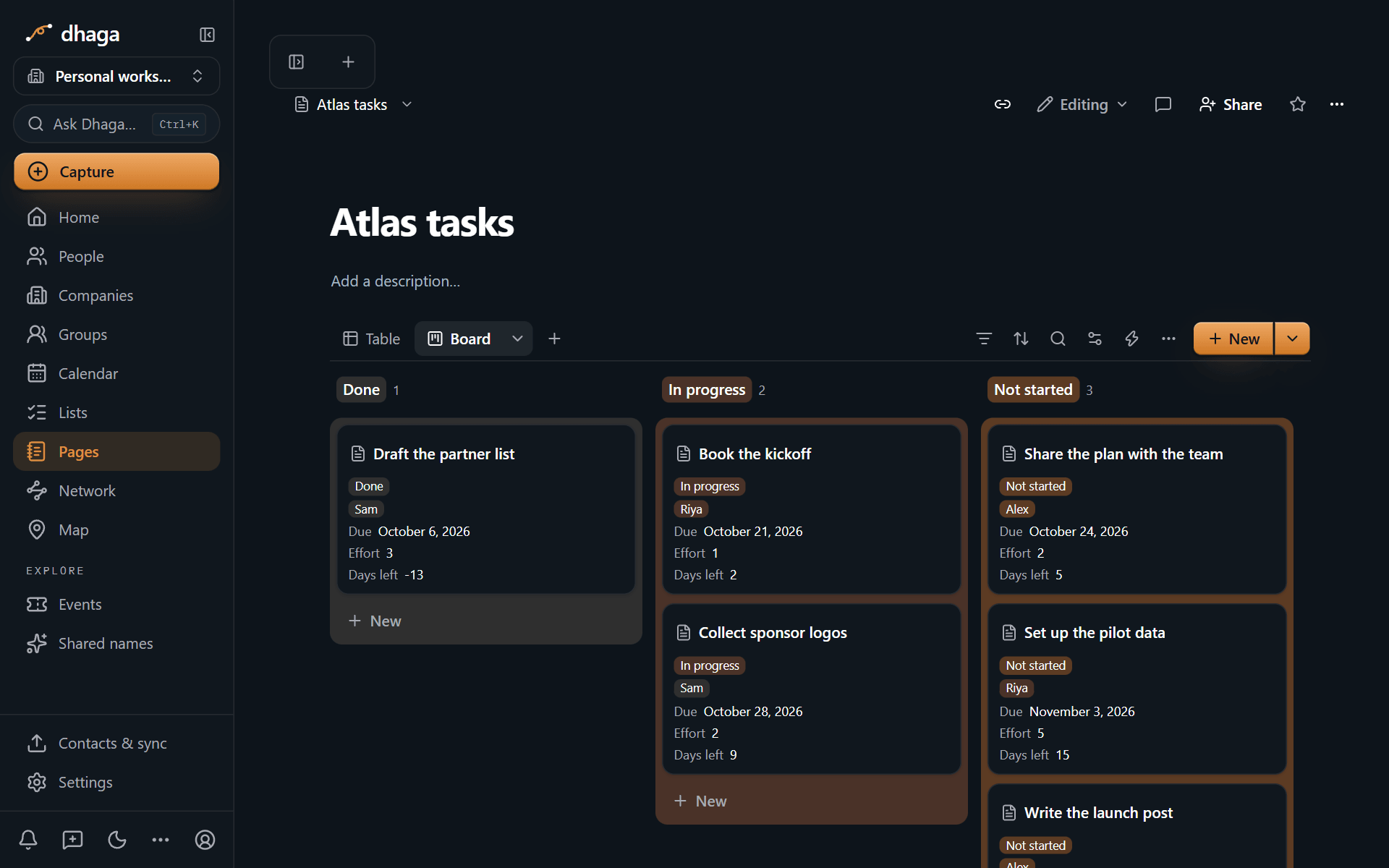Open the Collect sponsor logos card
1389x868 pixels.
pyautogui.click(x=812, y=689)
